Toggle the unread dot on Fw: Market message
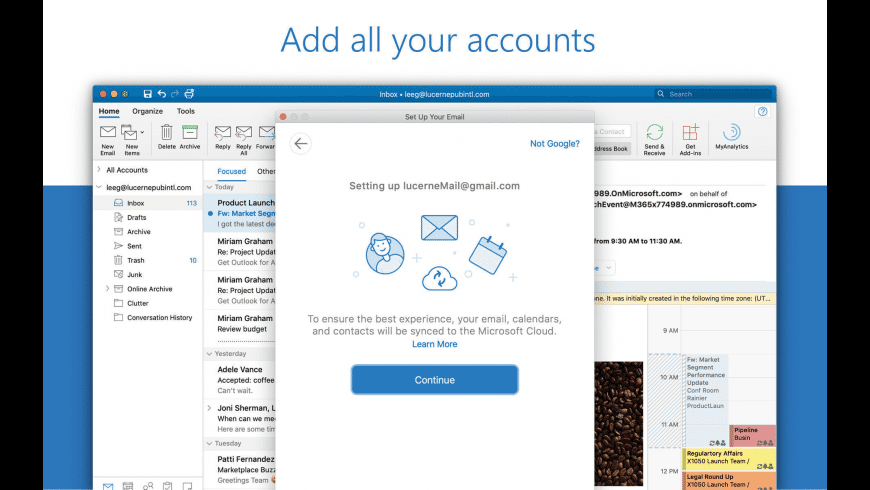This screenshot has height=490, width=870. pyautogui.click(x=210, y=213)
